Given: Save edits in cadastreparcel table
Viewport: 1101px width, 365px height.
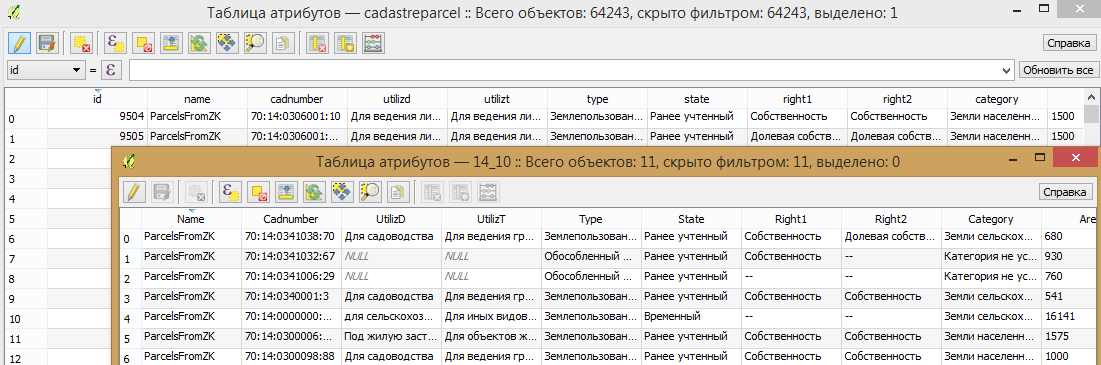Looking at the screenshot, I should coord(47,44).
